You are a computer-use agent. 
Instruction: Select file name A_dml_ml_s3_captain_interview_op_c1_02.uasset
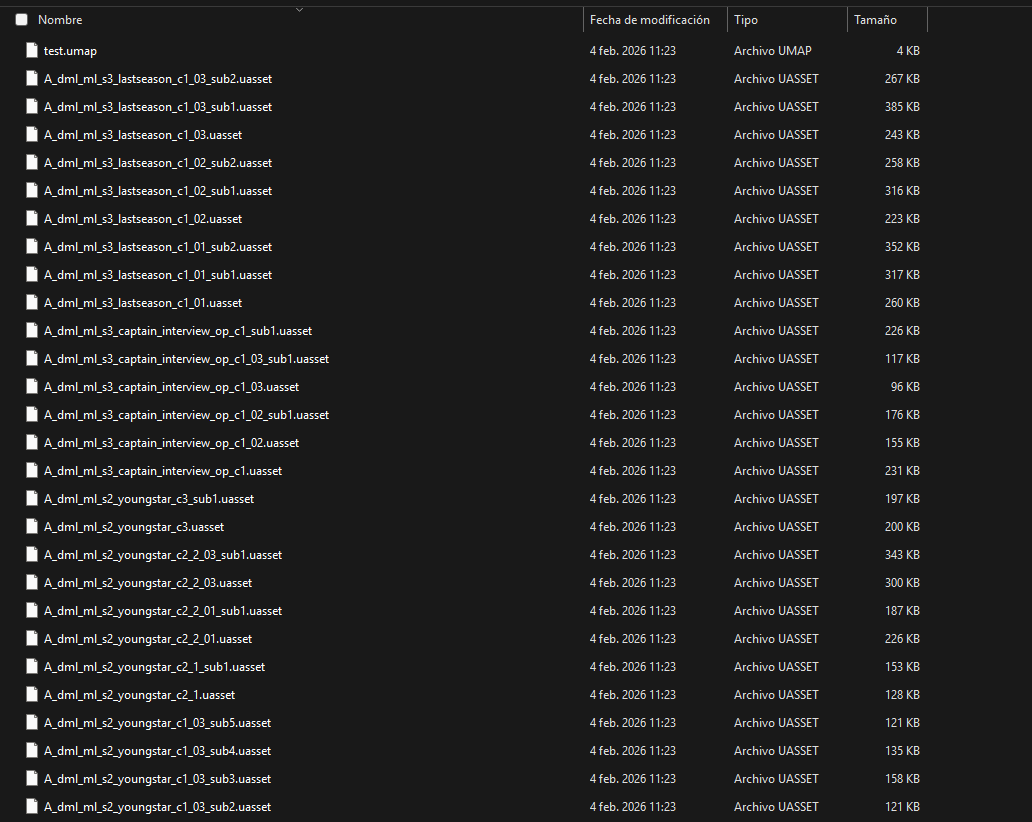click(x=171, y=442)
